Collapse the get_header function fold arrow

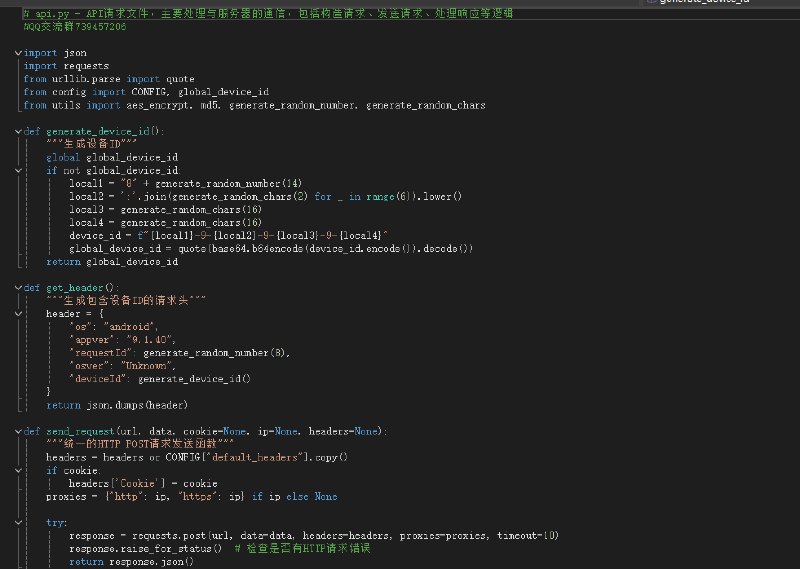tap(18, 288)
